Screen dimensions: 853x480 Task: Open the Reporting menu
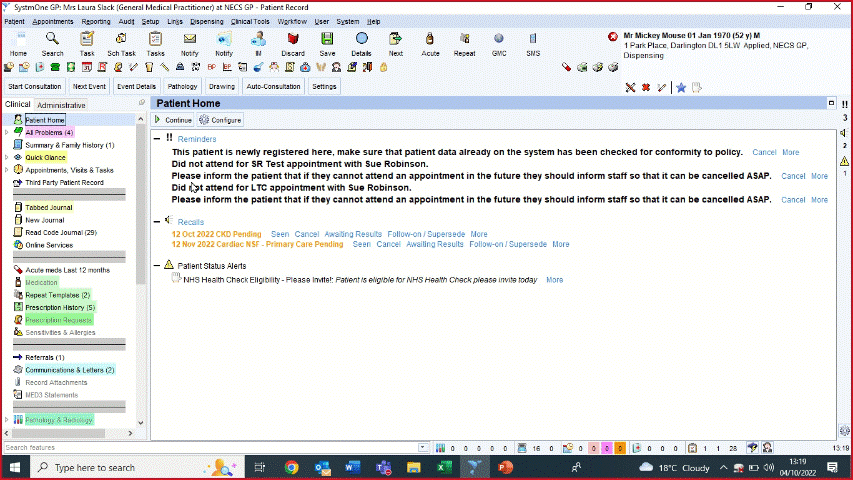96,22
